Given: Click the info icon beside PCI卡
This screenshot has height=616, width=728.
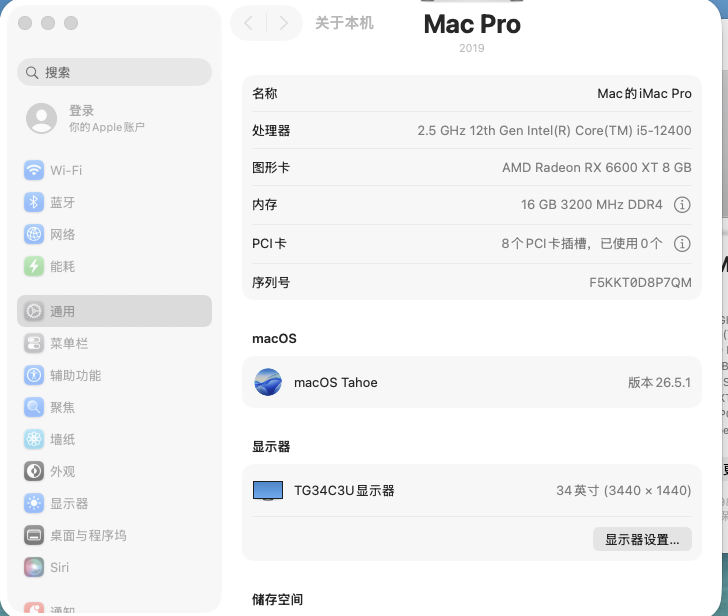Looking at the screenshot, I should [682, 244].
